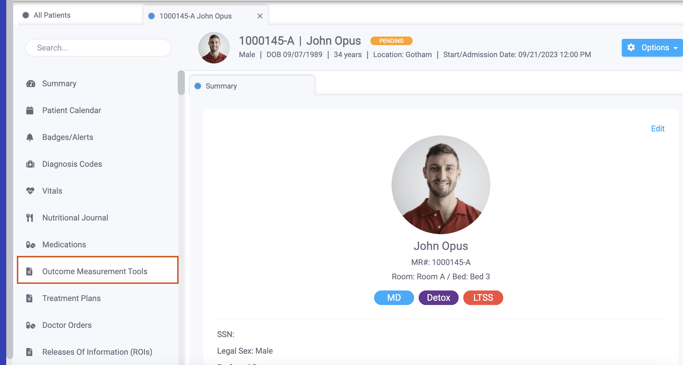Select the 1000145-A John Opus tab
Image resolution: width=683 pixels, height=365 pixels.
(x=196, y=16)
